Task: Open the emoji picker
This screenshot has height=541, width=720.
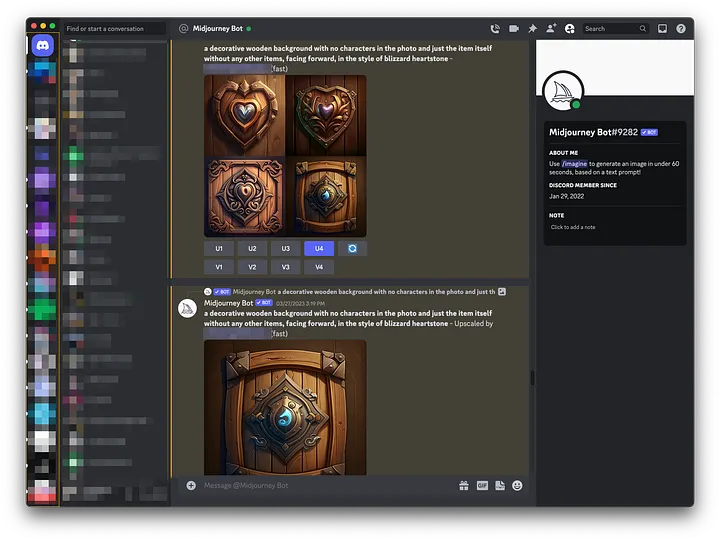Action: pyautogui.click(x=517, y=486)
